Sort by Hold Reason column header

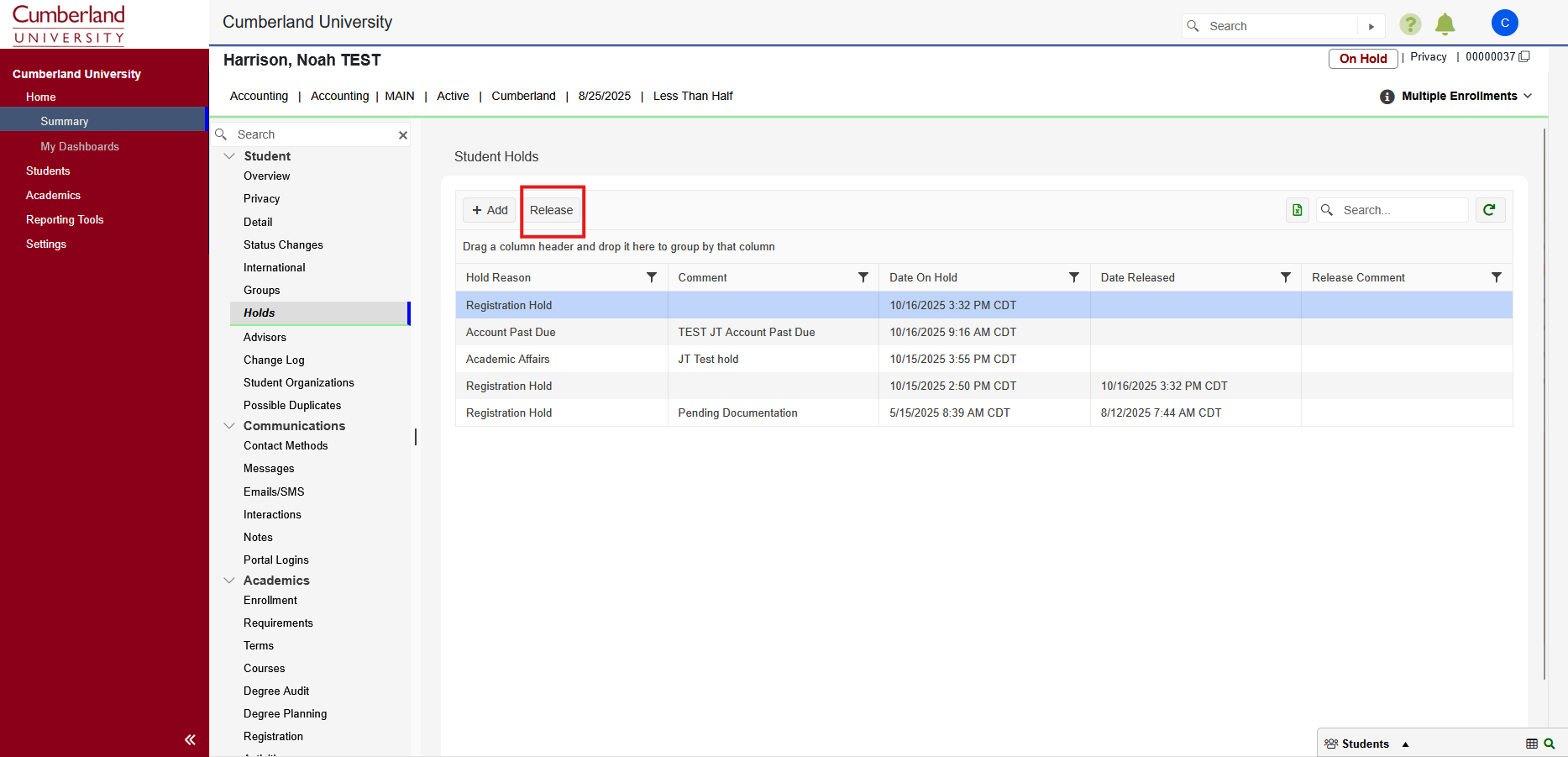pos(498,277)
